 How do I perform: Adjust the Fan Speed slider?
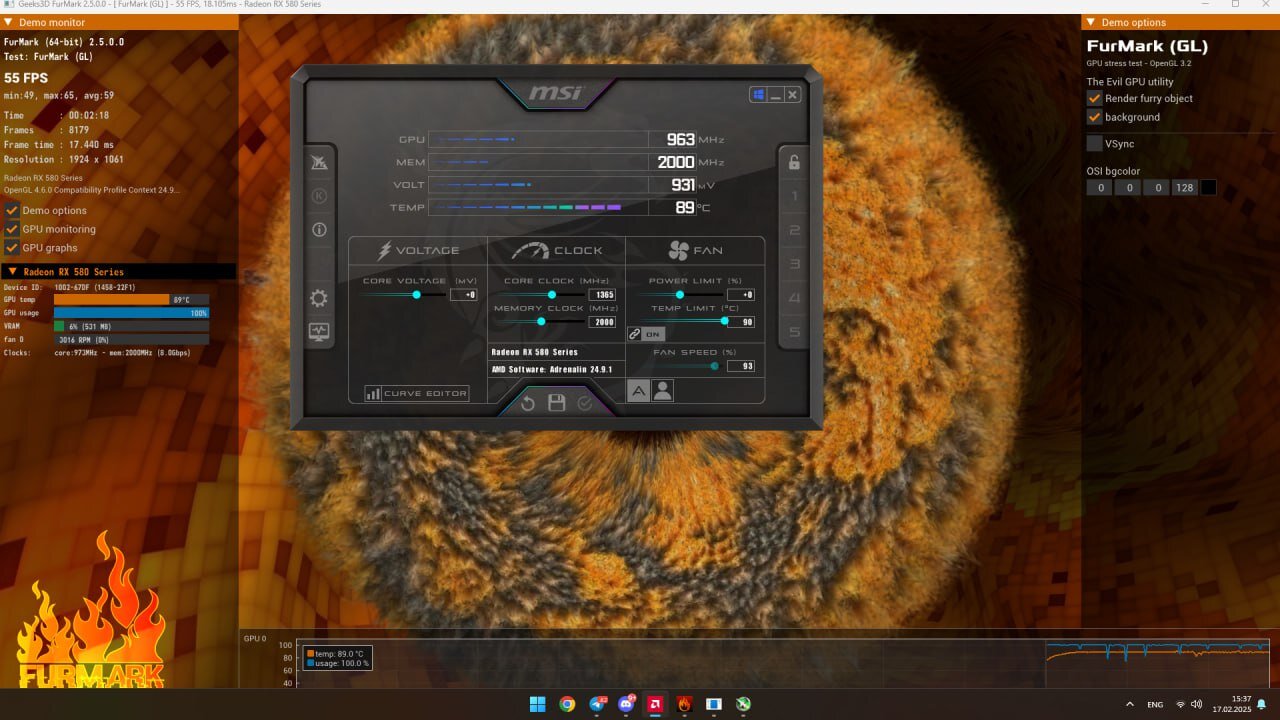681,366
